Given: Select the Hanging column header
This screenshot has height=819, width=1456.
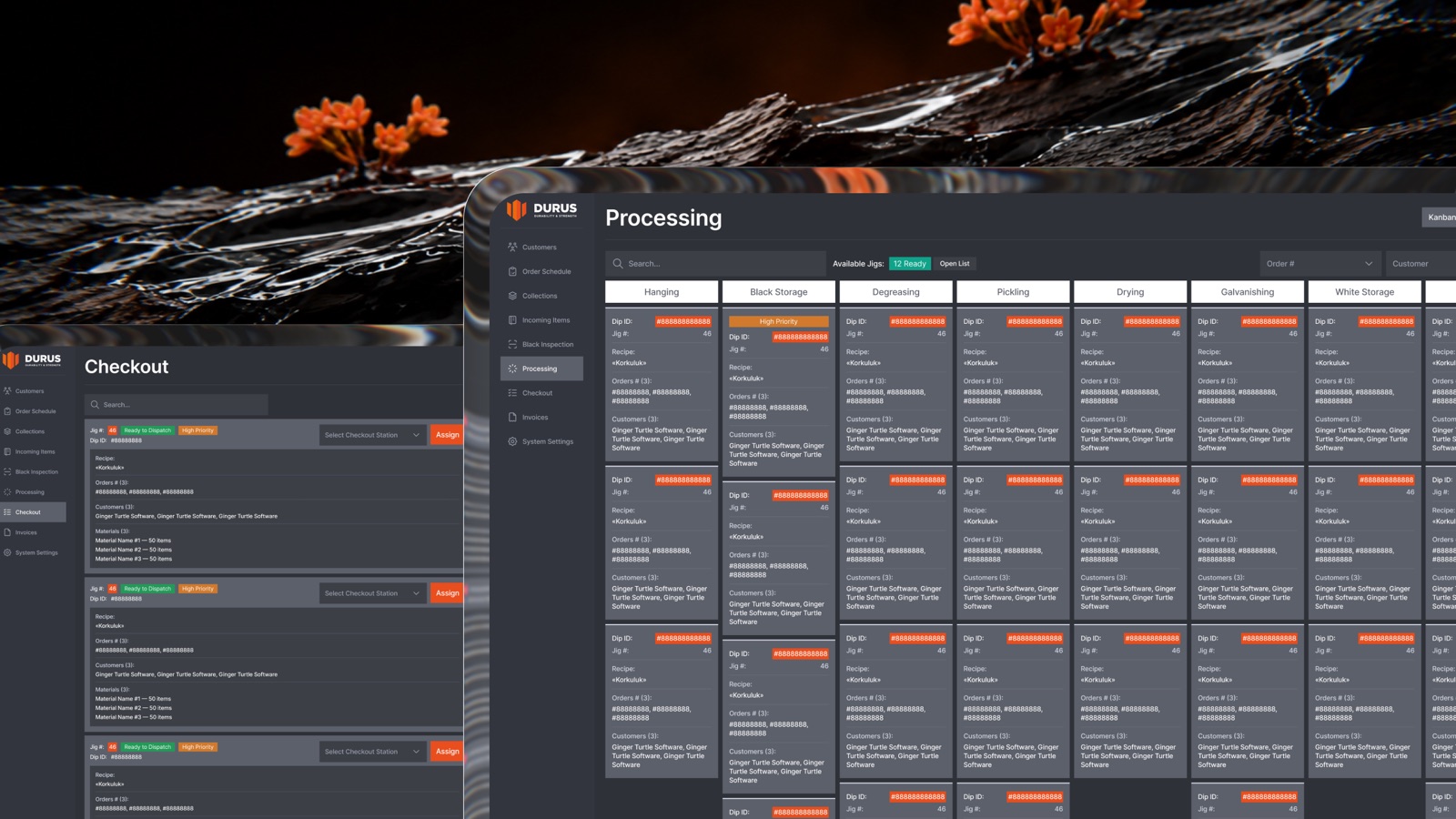Looking at the screenshot, I should pos(662,292).
